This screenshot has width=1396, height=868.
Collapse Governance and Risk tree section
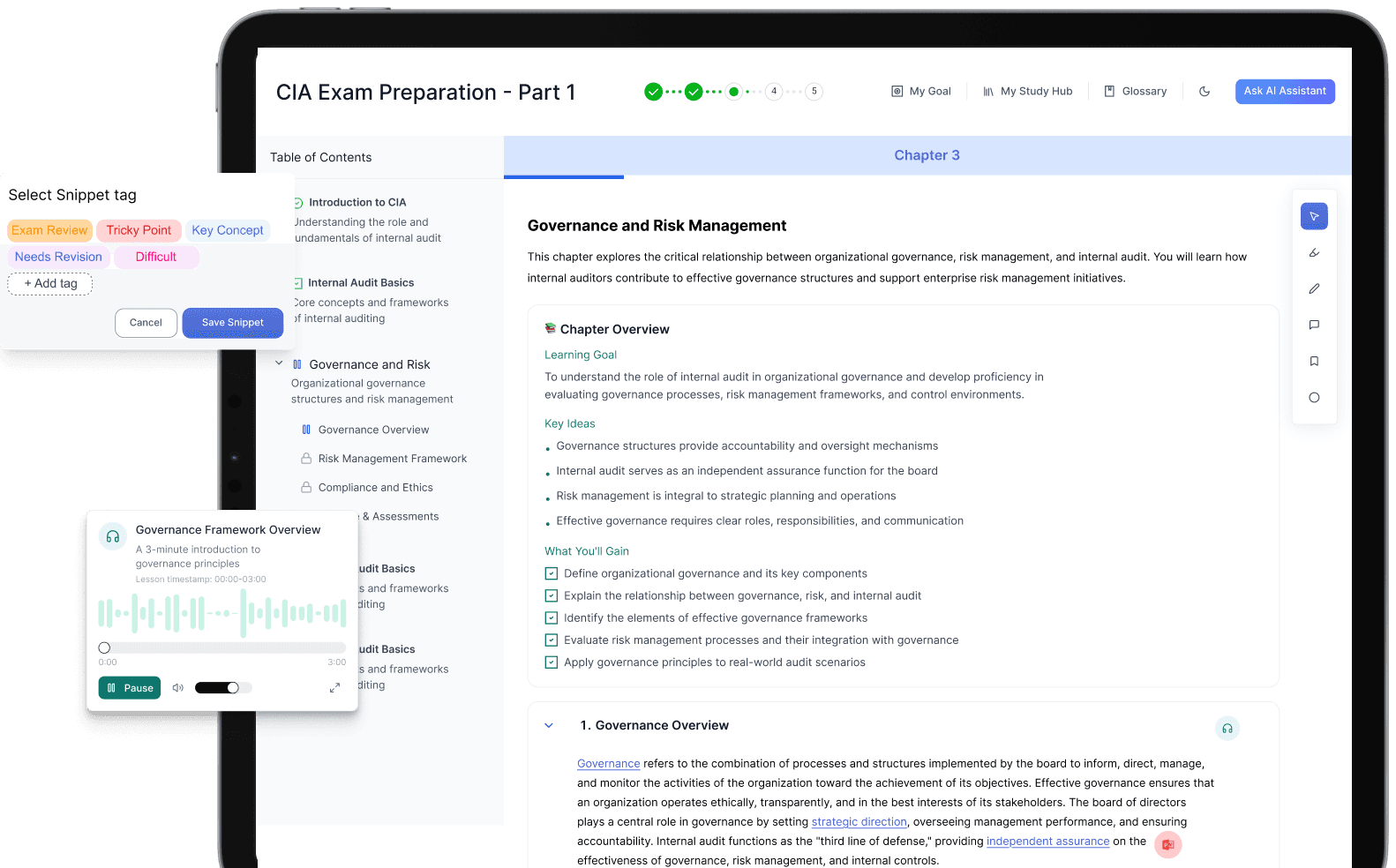(x=279, y=363)
